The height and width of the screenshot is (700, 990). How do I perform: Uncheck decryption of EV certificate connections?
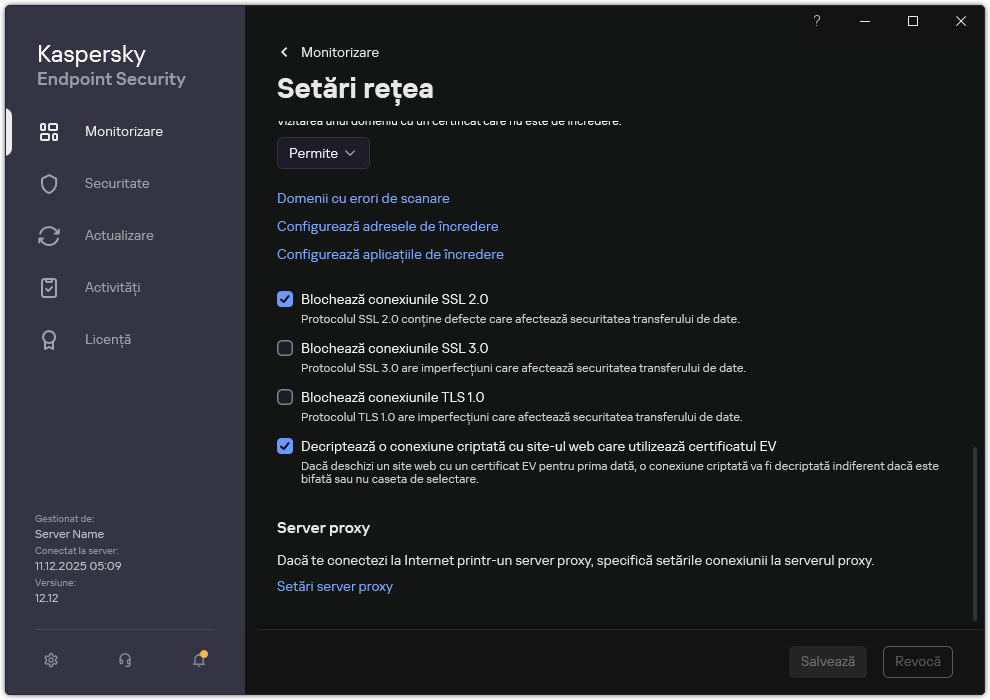click(x=285, y=446)
